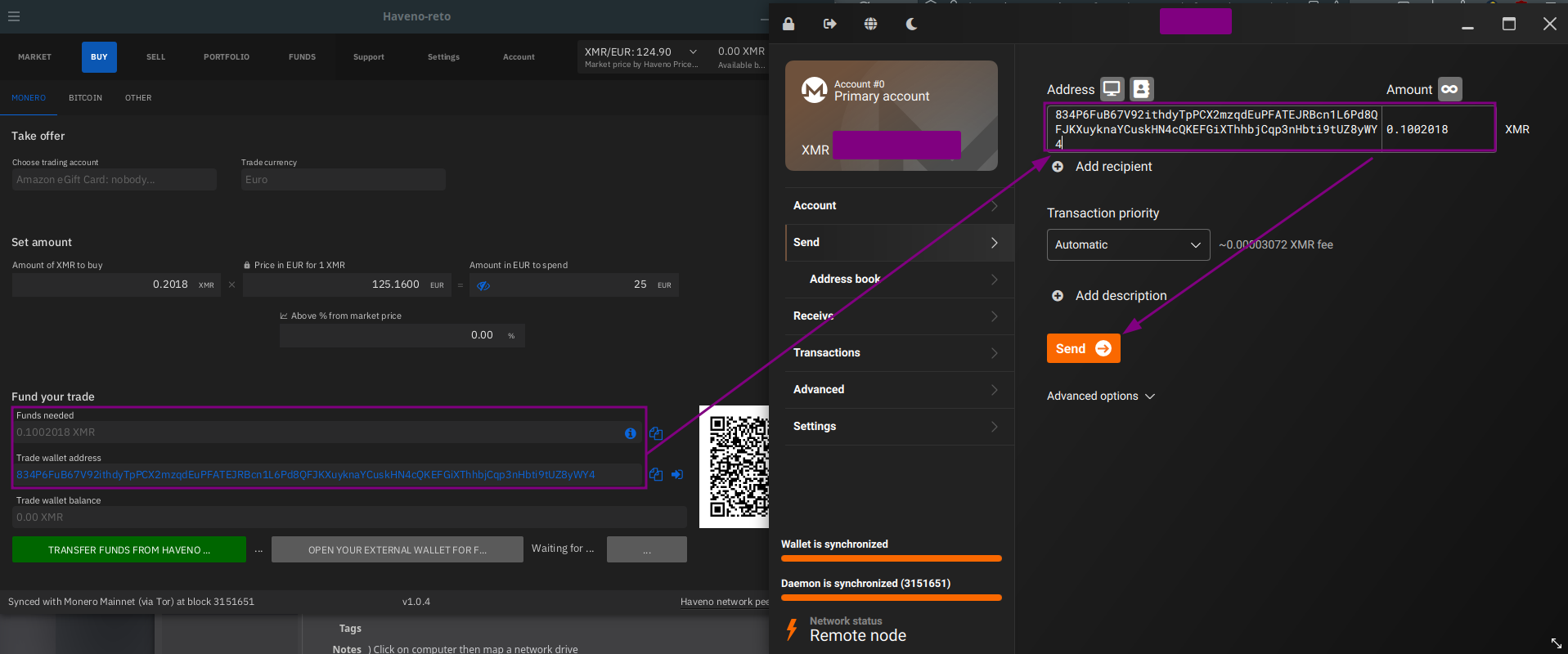Open the Transaction priority Automatic dropdown
The width and height of the screenshot is (1568, 654).
tap(1128, 245)
